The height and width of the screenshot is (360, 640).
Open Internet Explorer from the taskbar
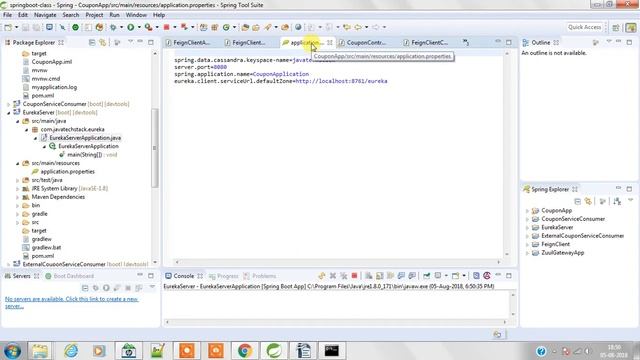pyautogui.click(x=71, y=351)
